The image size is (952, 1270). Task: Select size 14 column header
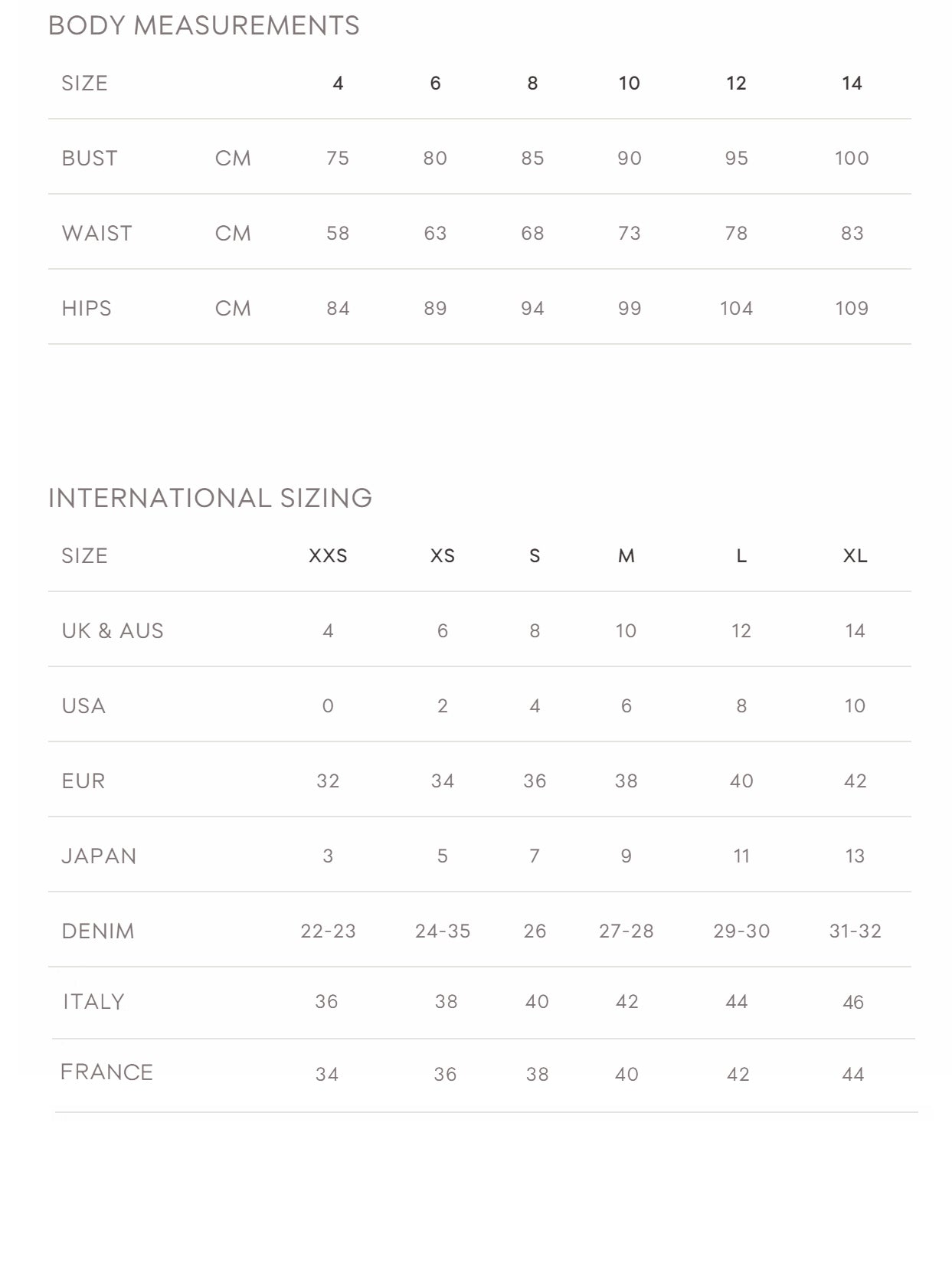(x=852, y=83)
